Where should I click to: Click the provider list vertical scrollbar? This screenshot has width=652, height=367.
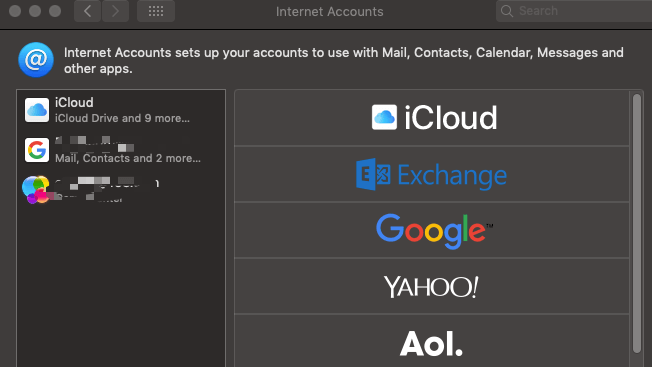pyautogui.click(x=637, y=223)
